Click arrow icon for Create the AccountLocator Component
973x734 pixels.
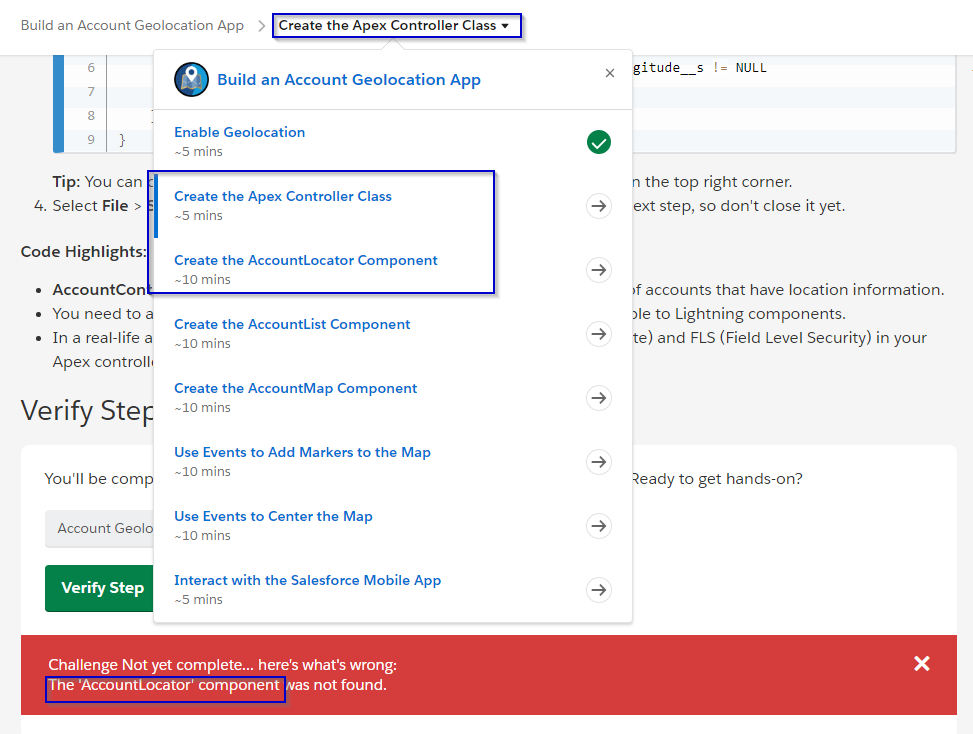598,270
